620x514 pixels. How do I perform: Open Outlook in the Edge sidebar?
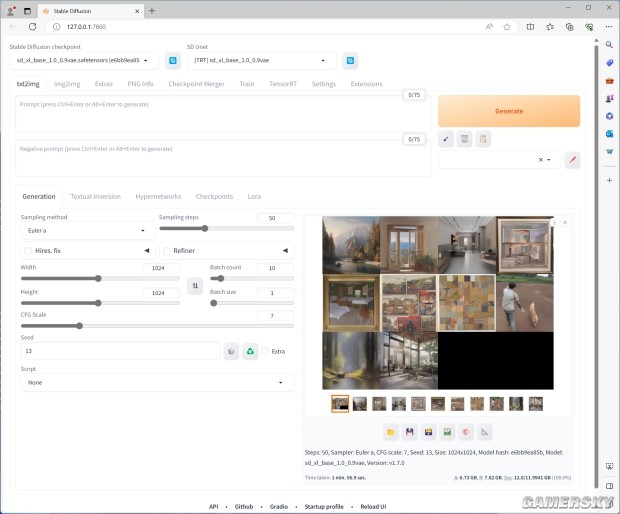click(609, 134)
